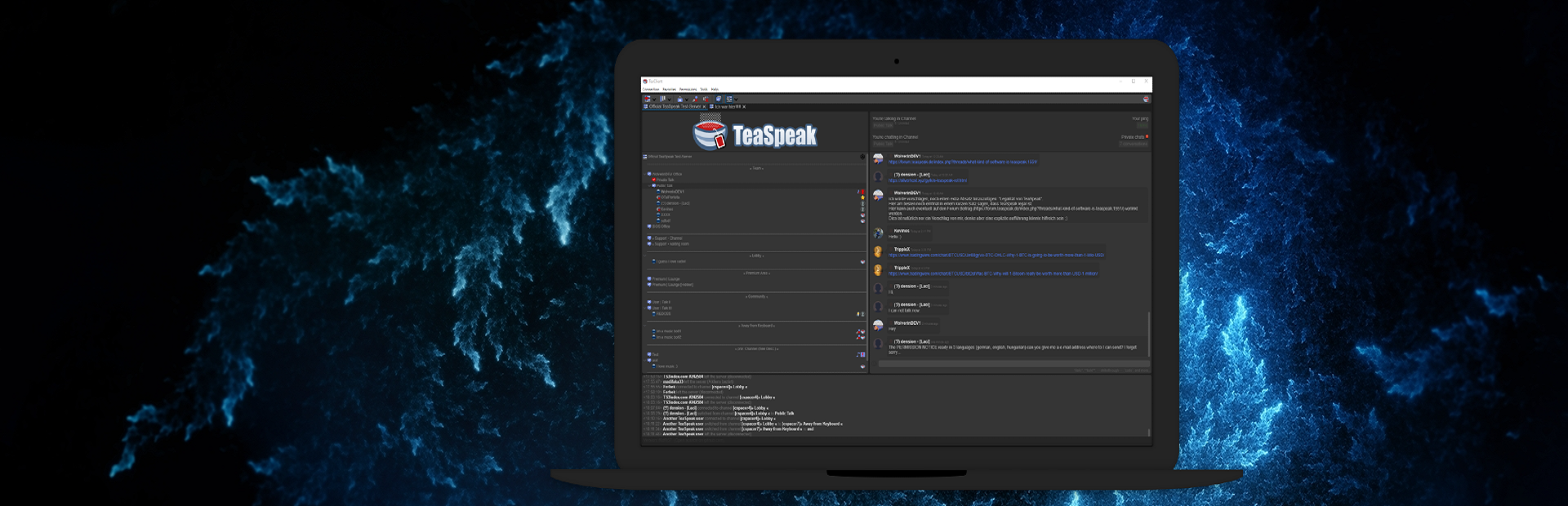Open the Permissions menu

688,90
